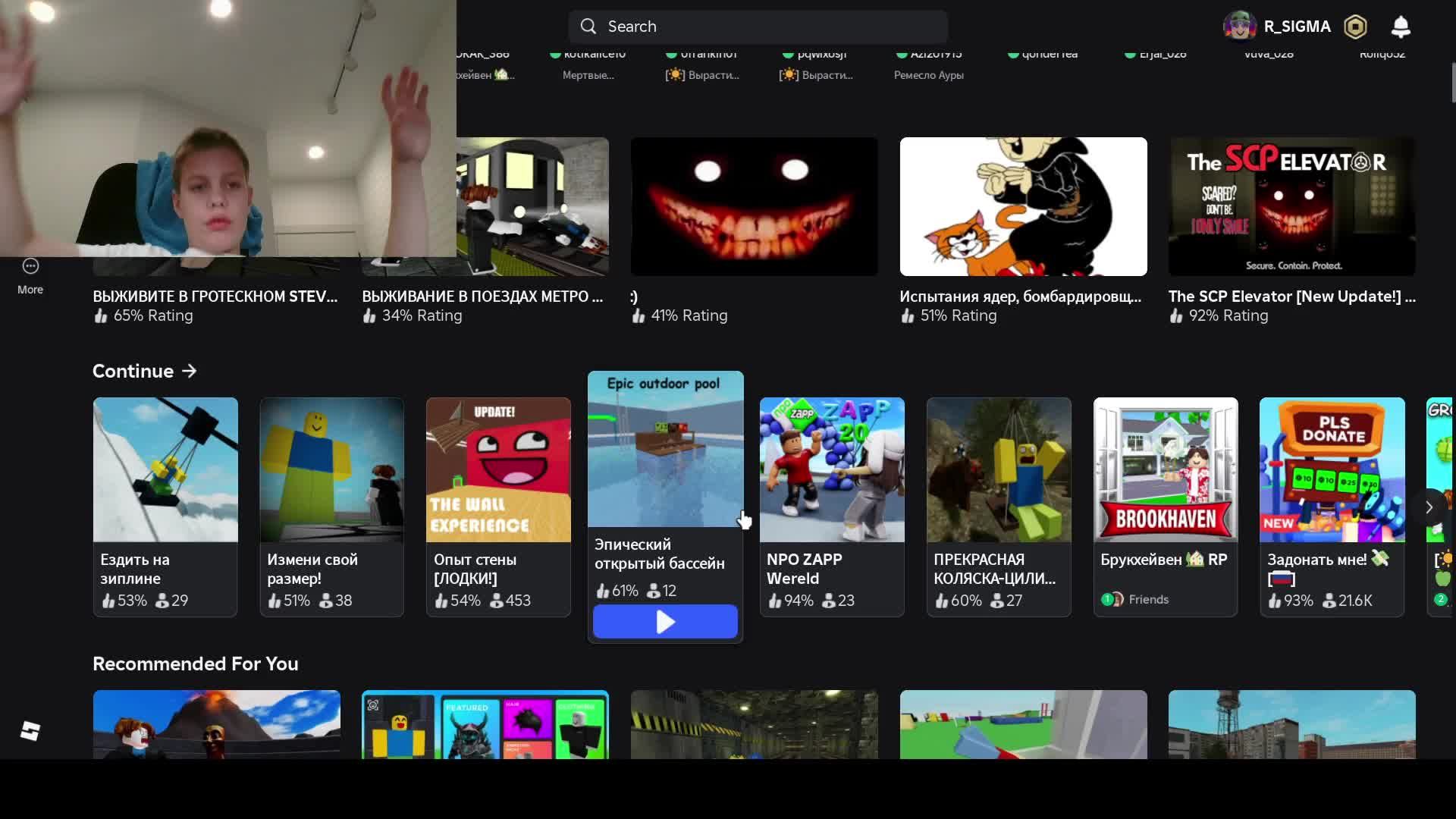The image size is (1456, 819).
Task: Open avatar catalog game in Recommended For You
Action: [485, 724]
